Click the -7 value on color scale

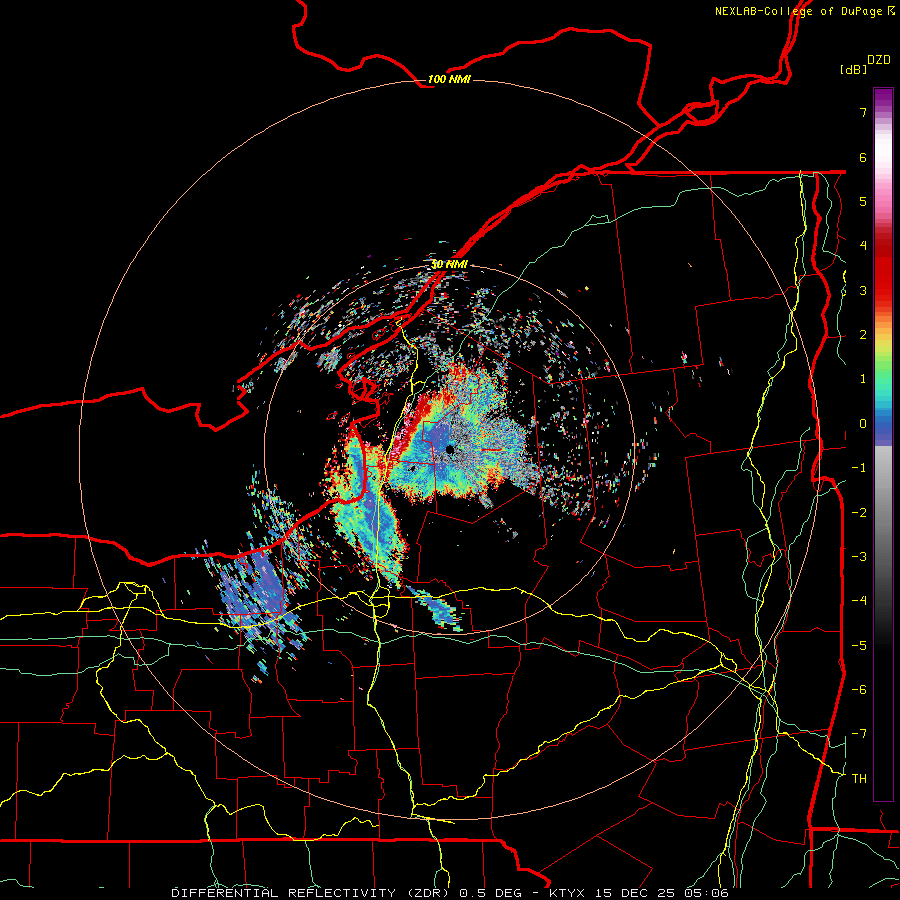(859, 734)
